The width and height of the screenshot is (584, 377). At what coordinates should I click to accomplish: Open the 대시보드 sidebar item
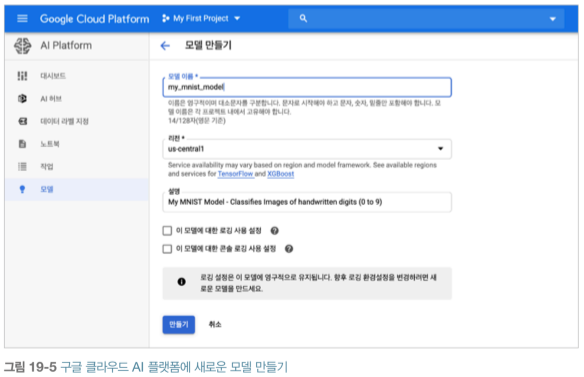pos(77,76)
